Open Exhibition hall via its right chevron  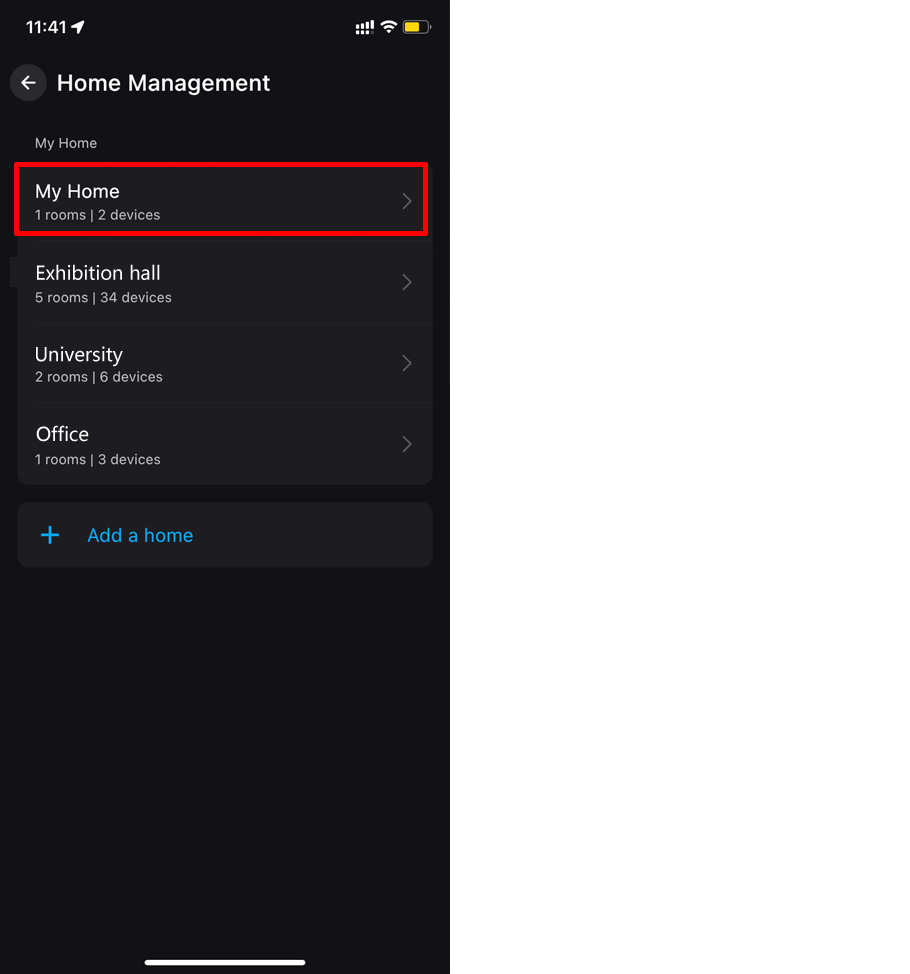tap(406, 282)
